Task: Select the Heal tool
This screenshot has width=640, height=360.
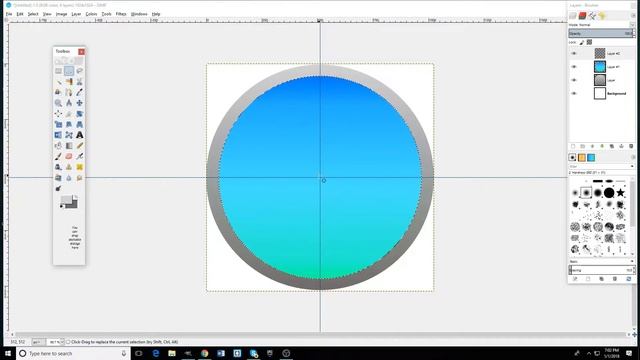Action: click(x=80, y=167)
